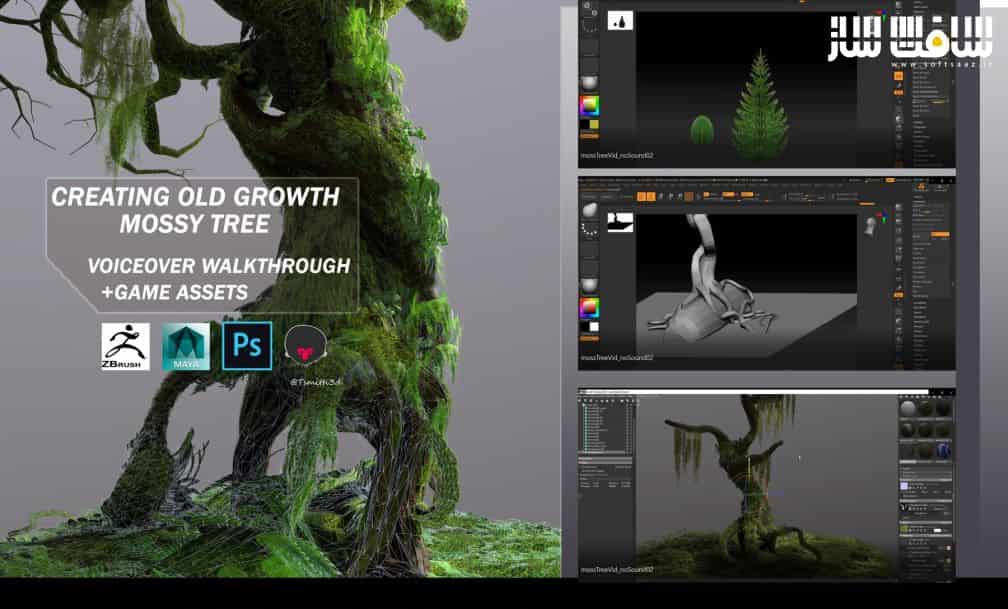Select the blue material thumbnail in bottom window
Image resolution: width=1008 pixels, height=609 pixels.
tap(942, 451)
